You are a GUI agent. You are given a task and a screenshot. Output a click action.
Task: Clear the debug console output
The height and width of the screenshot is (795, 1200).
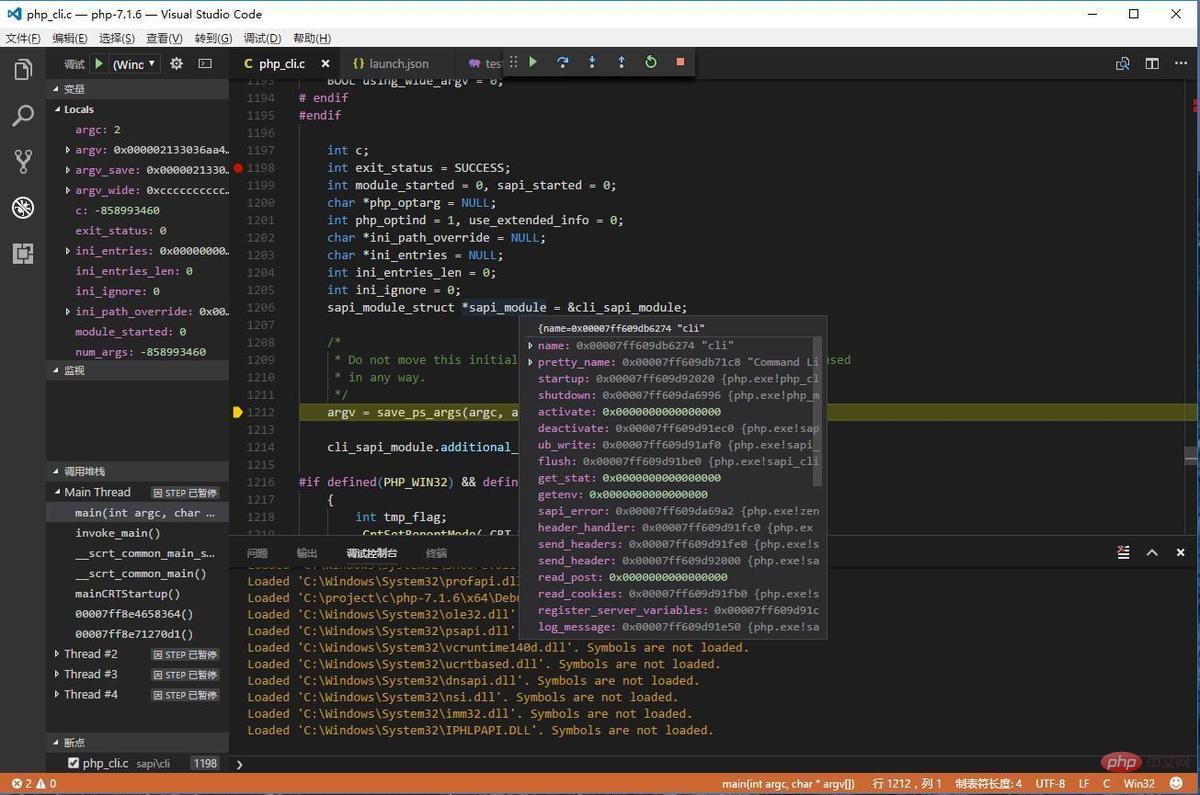point(1124,552)
